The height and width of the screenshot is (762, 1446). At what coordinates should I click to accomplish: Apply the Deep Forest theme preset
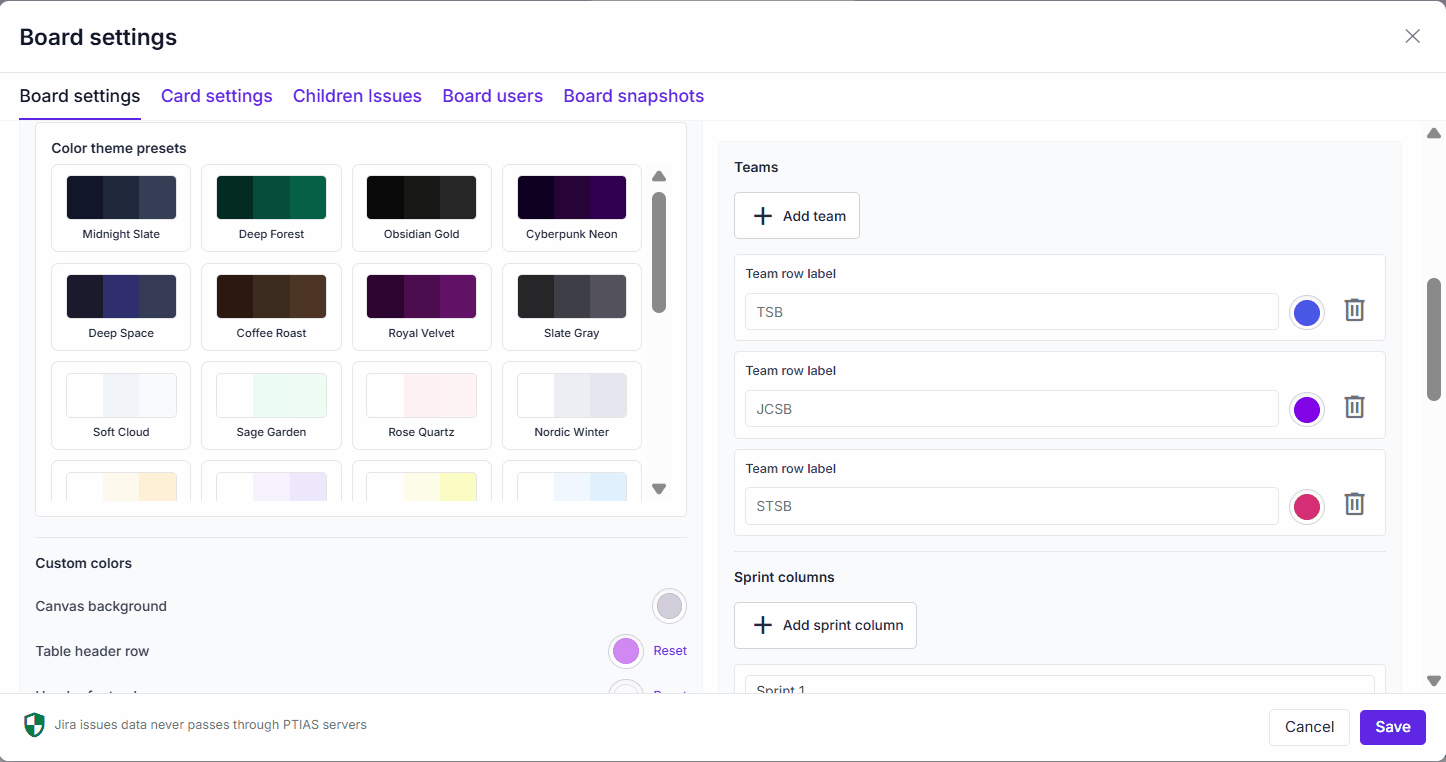pos(271,208)
